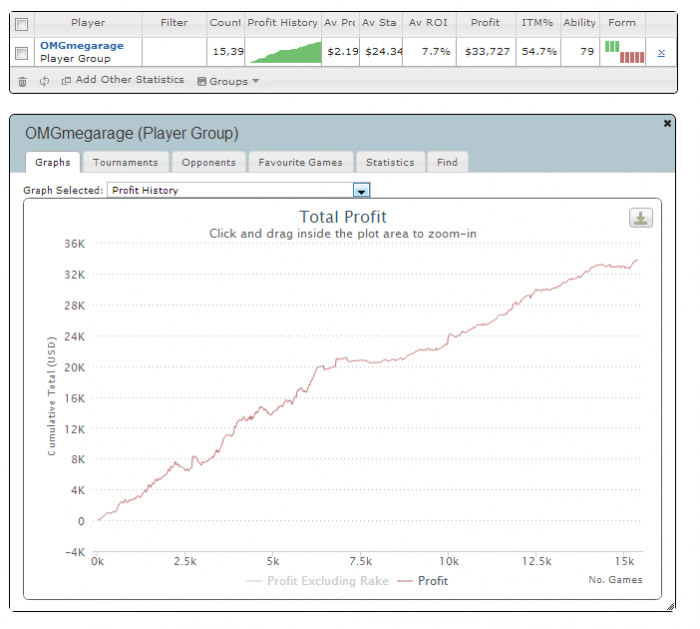Click the Profit History mini graph thumbnail
The height and width of the screenshot is (629, 700).
[x=285, y=52]
